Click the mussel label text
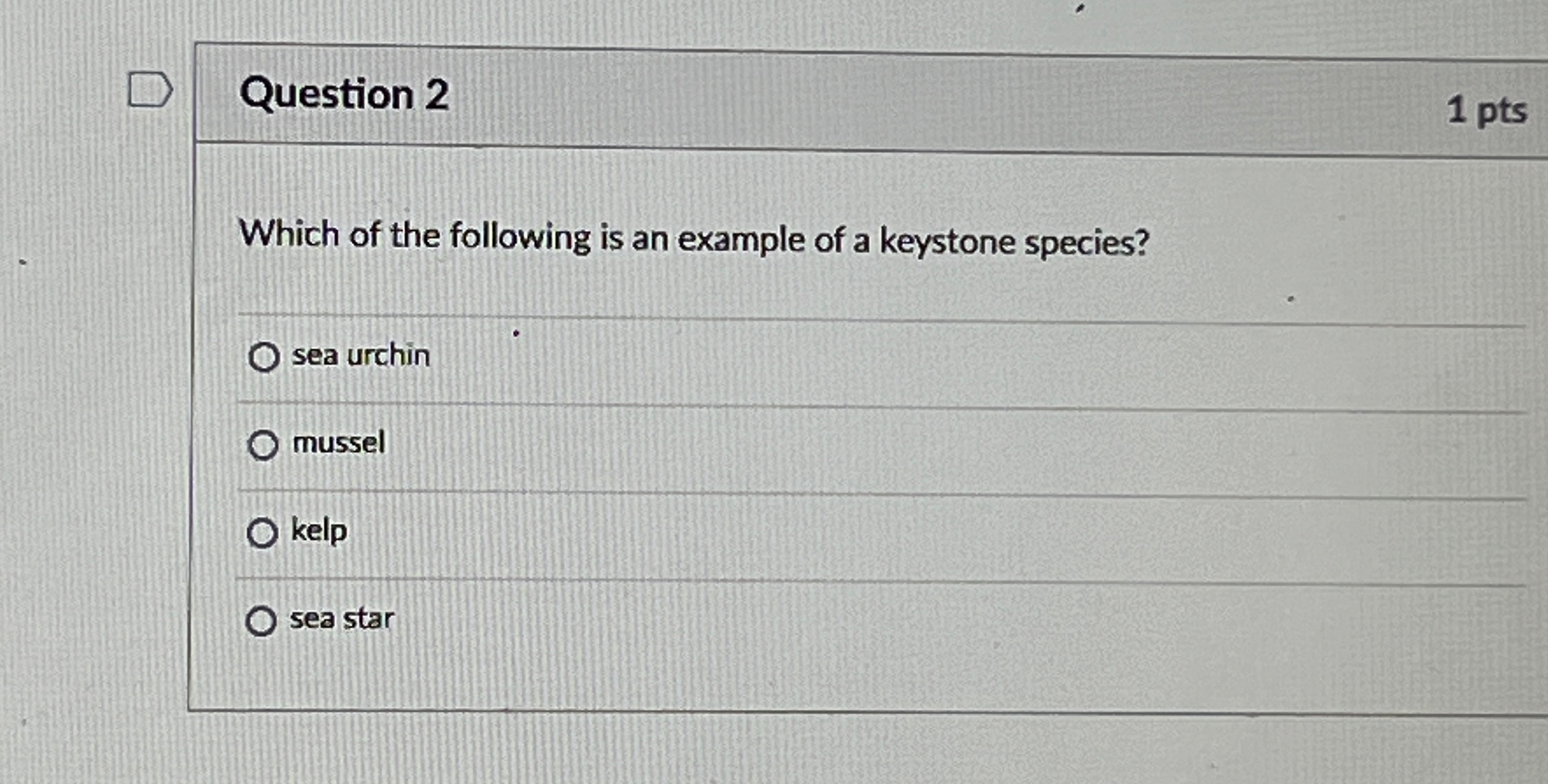The image size is (1548, 784). tap(339, 444)
